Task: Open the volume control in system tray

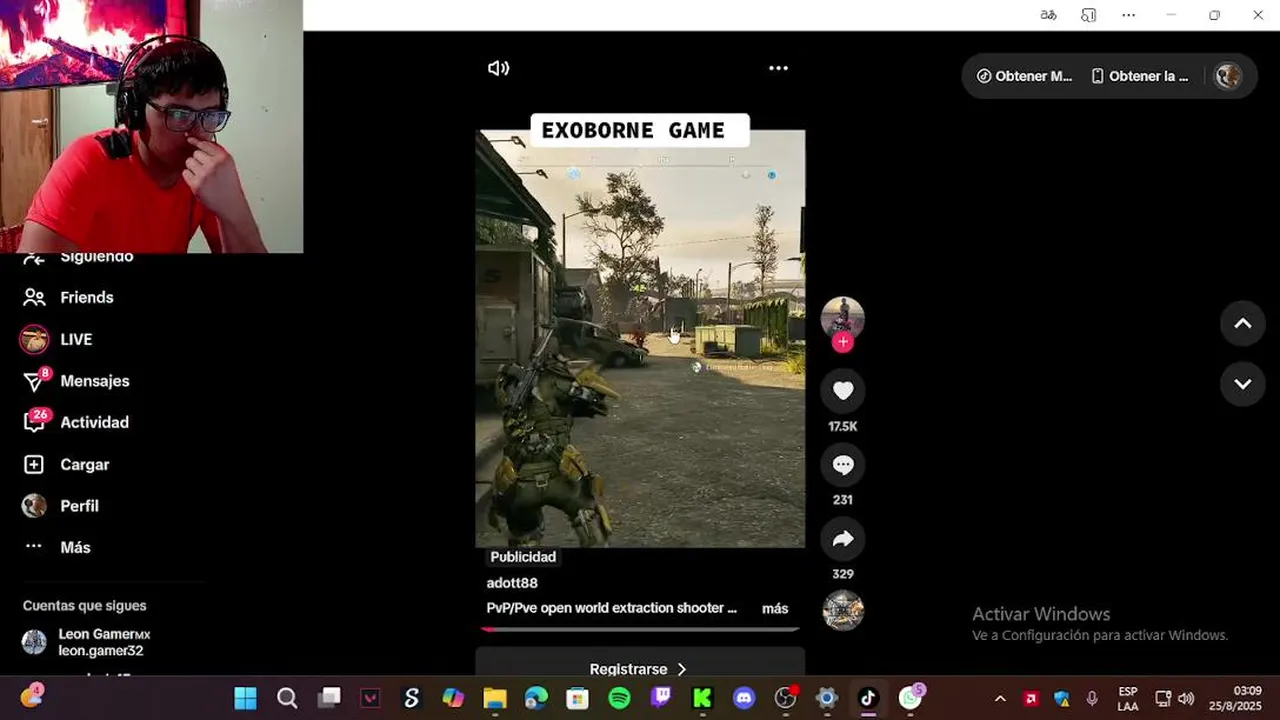Action: tap(1186, 699)
